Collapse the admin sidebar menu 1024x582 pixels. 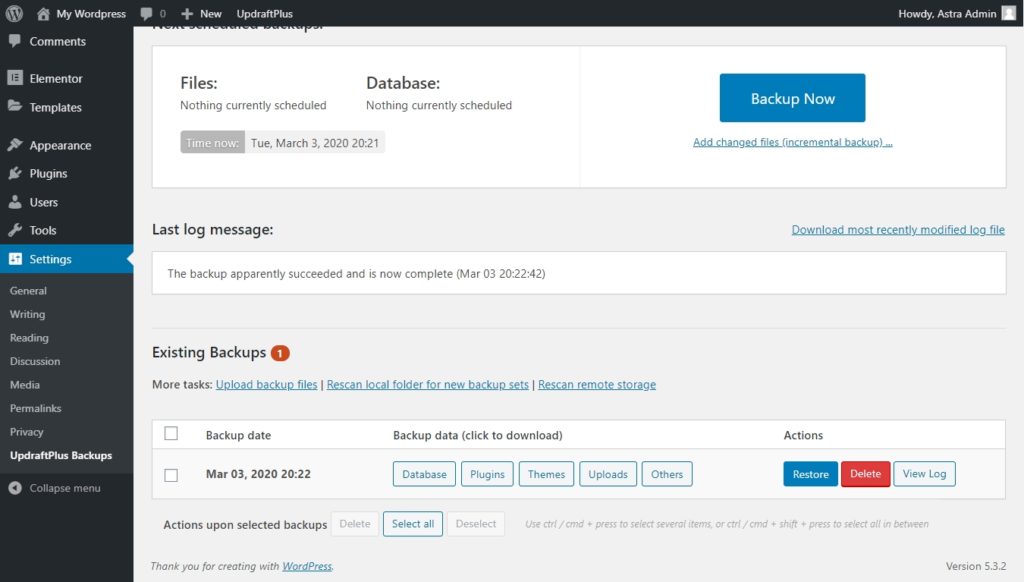click(65, 488)
